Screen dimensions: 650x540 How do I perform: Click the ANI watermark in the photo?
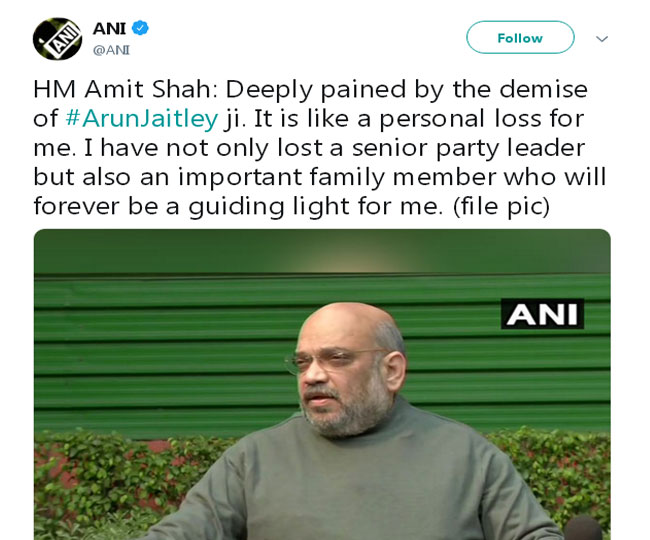542,314
